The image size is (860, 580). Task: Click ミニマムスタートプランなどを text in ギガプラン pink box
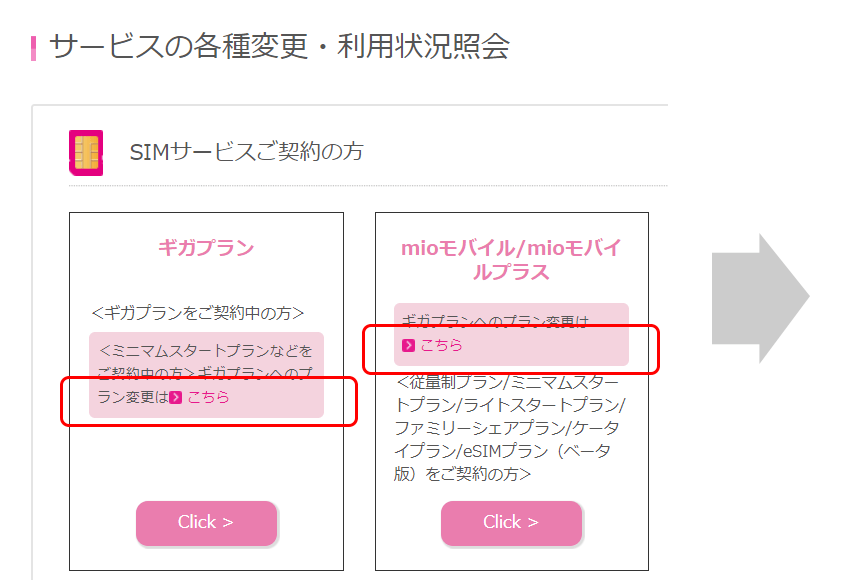[x=207, y=351]
